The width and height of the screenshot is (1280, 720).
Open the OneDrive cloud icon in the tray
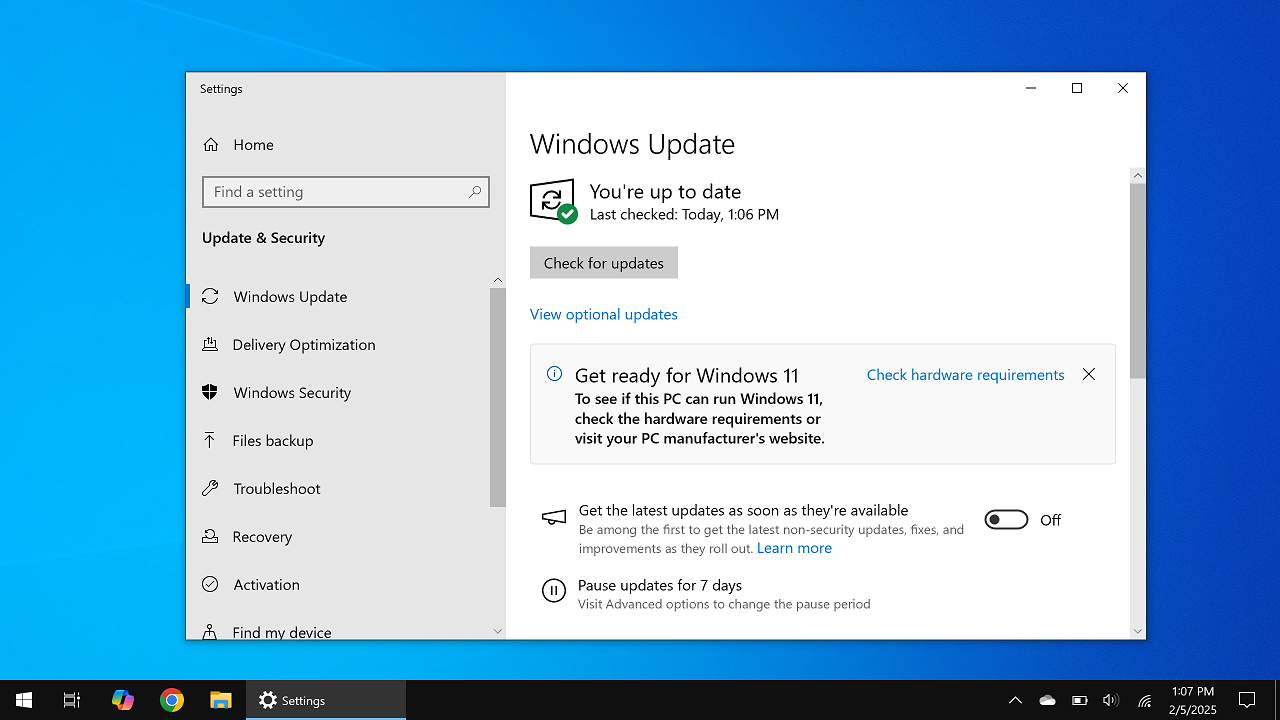[x=1047, y=700]
